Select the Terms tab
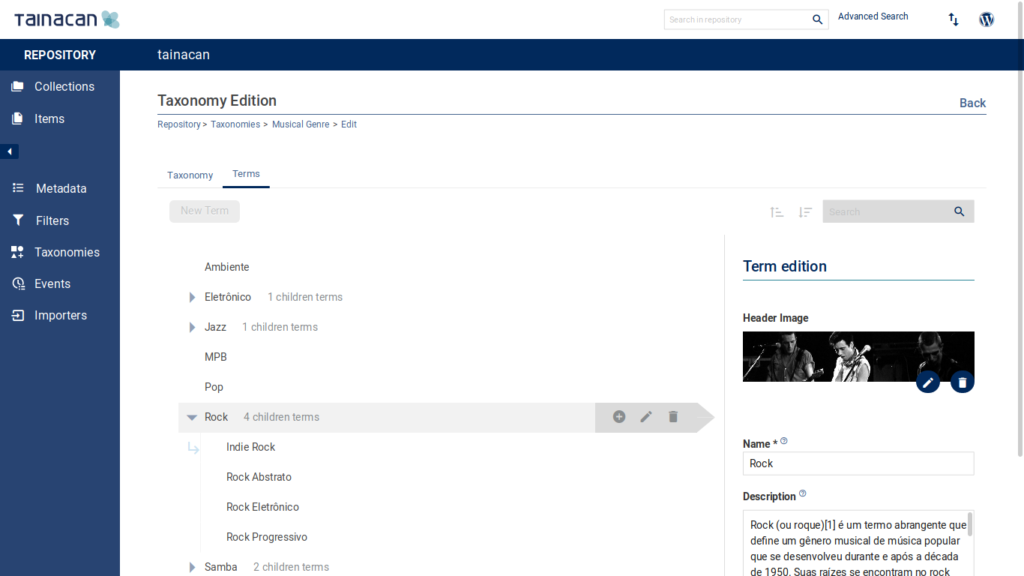 [245, 173]
